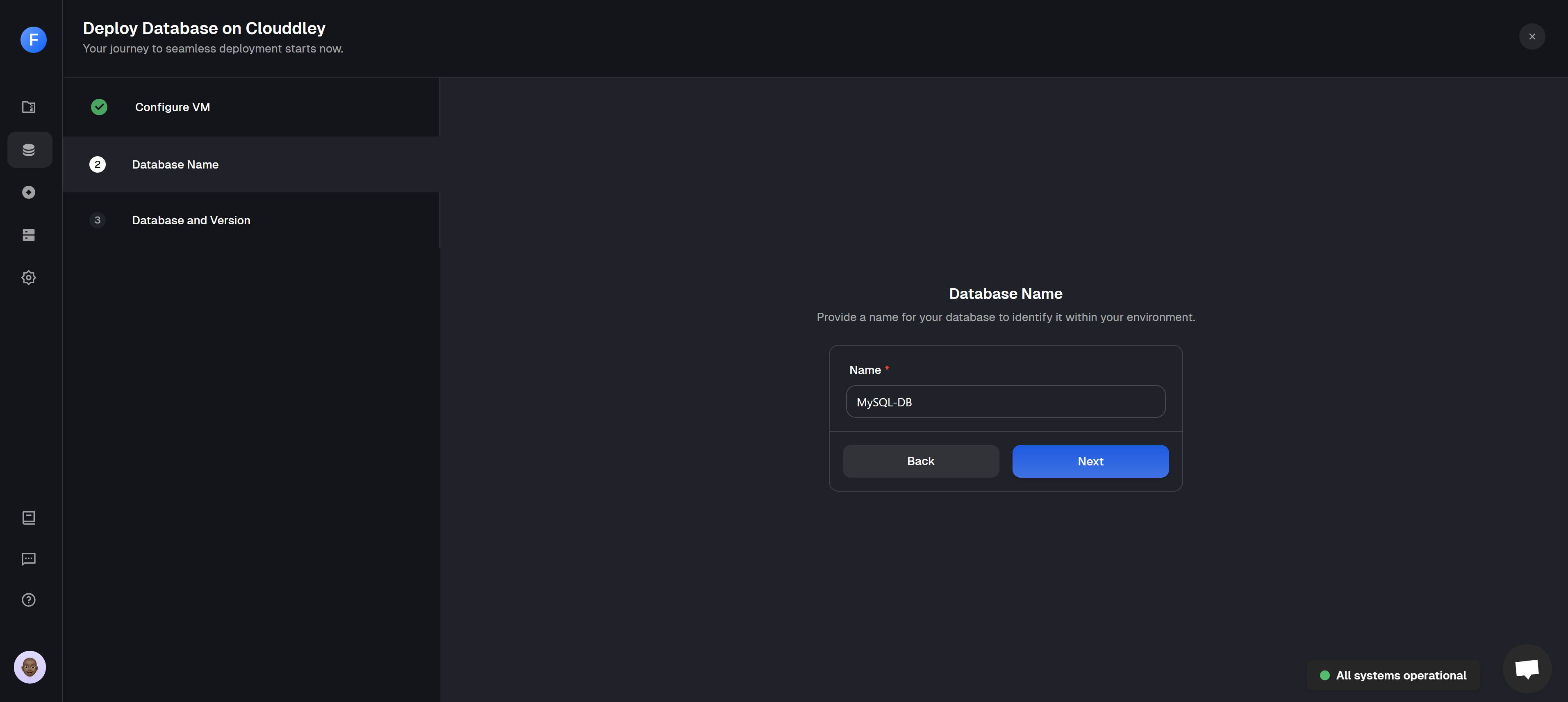
Task: Open the live chat bubble widget
Action: 1527,668
